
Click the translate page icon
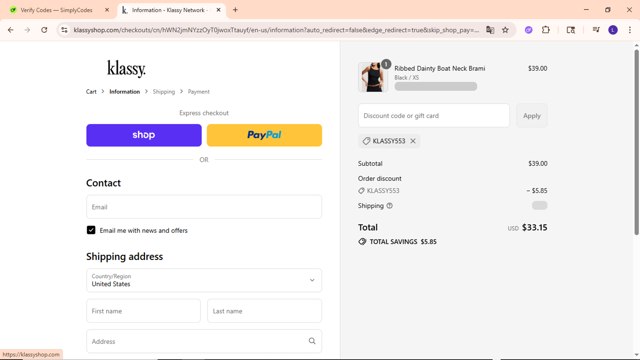pos(490,30)
